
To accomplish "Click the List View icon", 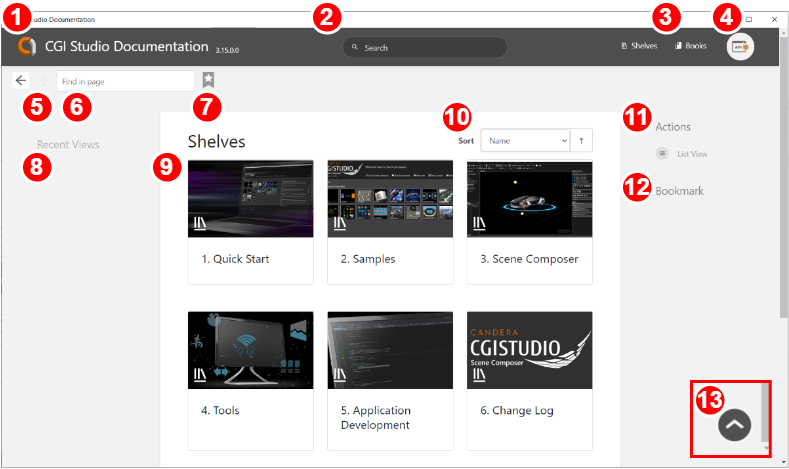I will point(662,153).
